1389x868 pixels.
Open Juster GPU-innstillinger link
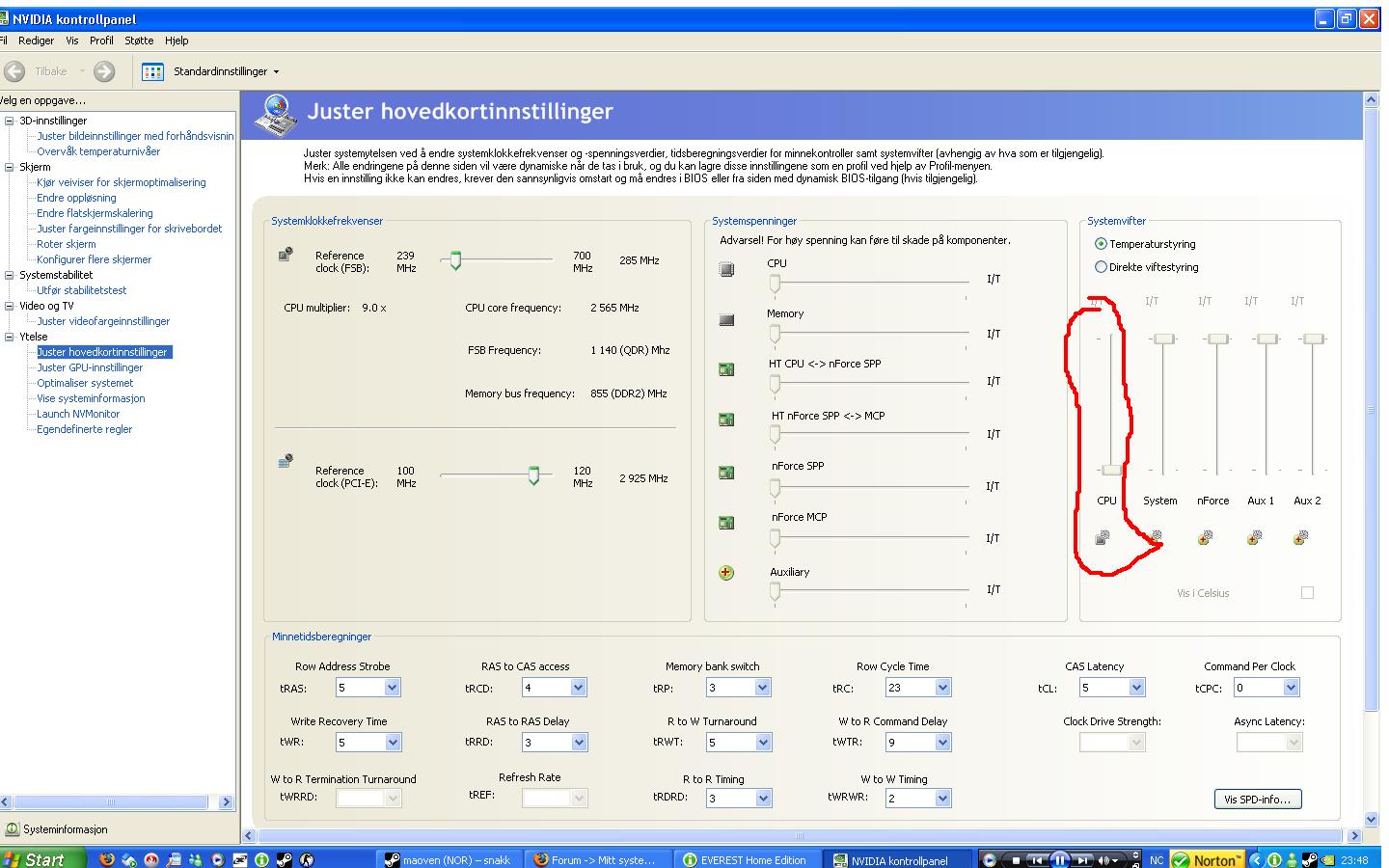[90, 367]
